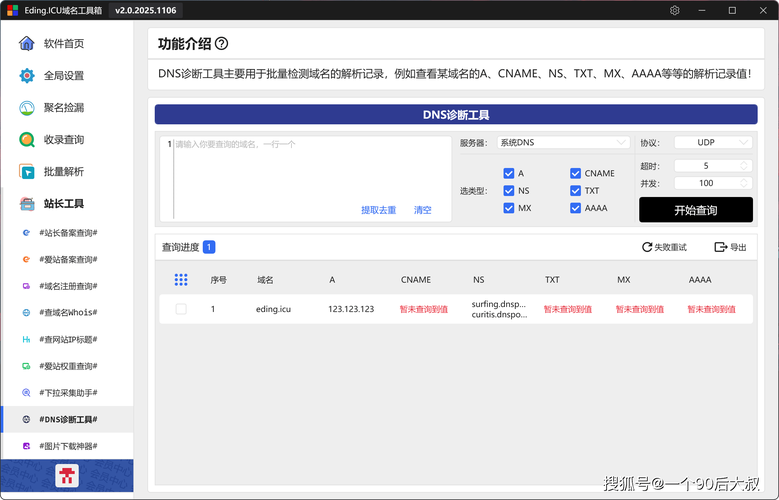Uncheck the MX record type checkbox
779x500 pixels.
508,208
